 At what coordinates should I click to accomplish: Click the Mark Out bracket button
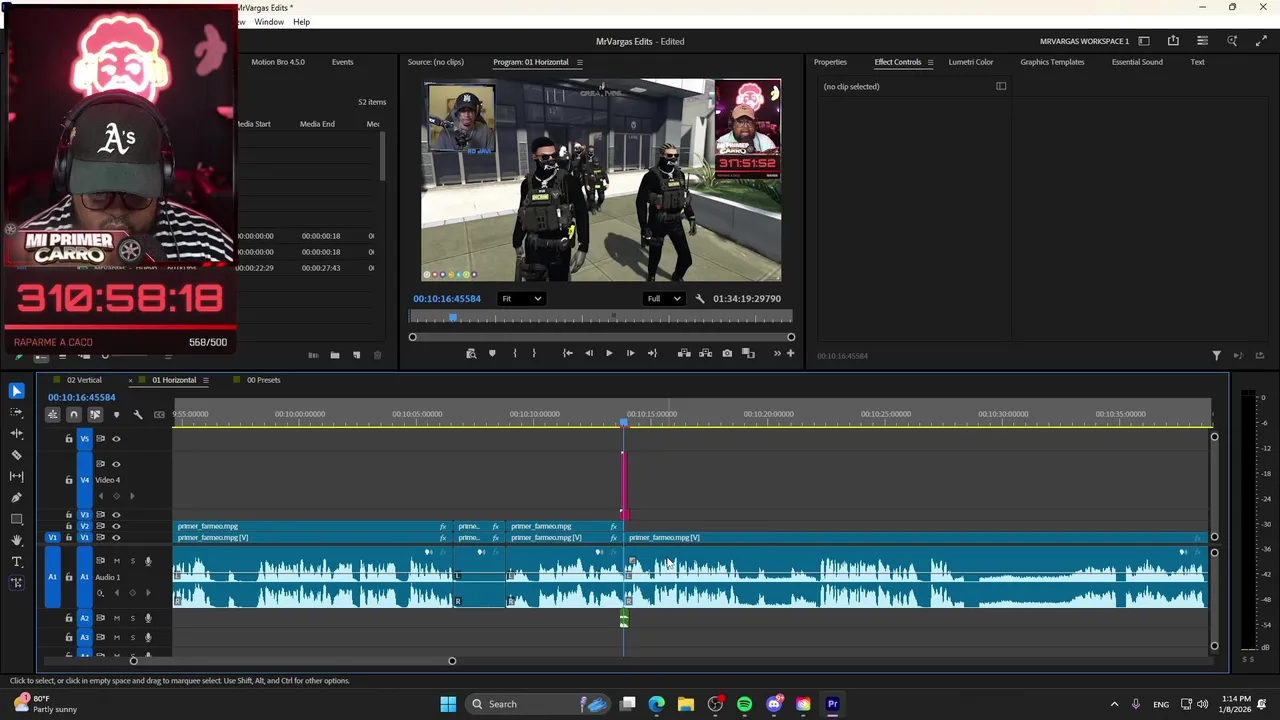click(533, 353)
